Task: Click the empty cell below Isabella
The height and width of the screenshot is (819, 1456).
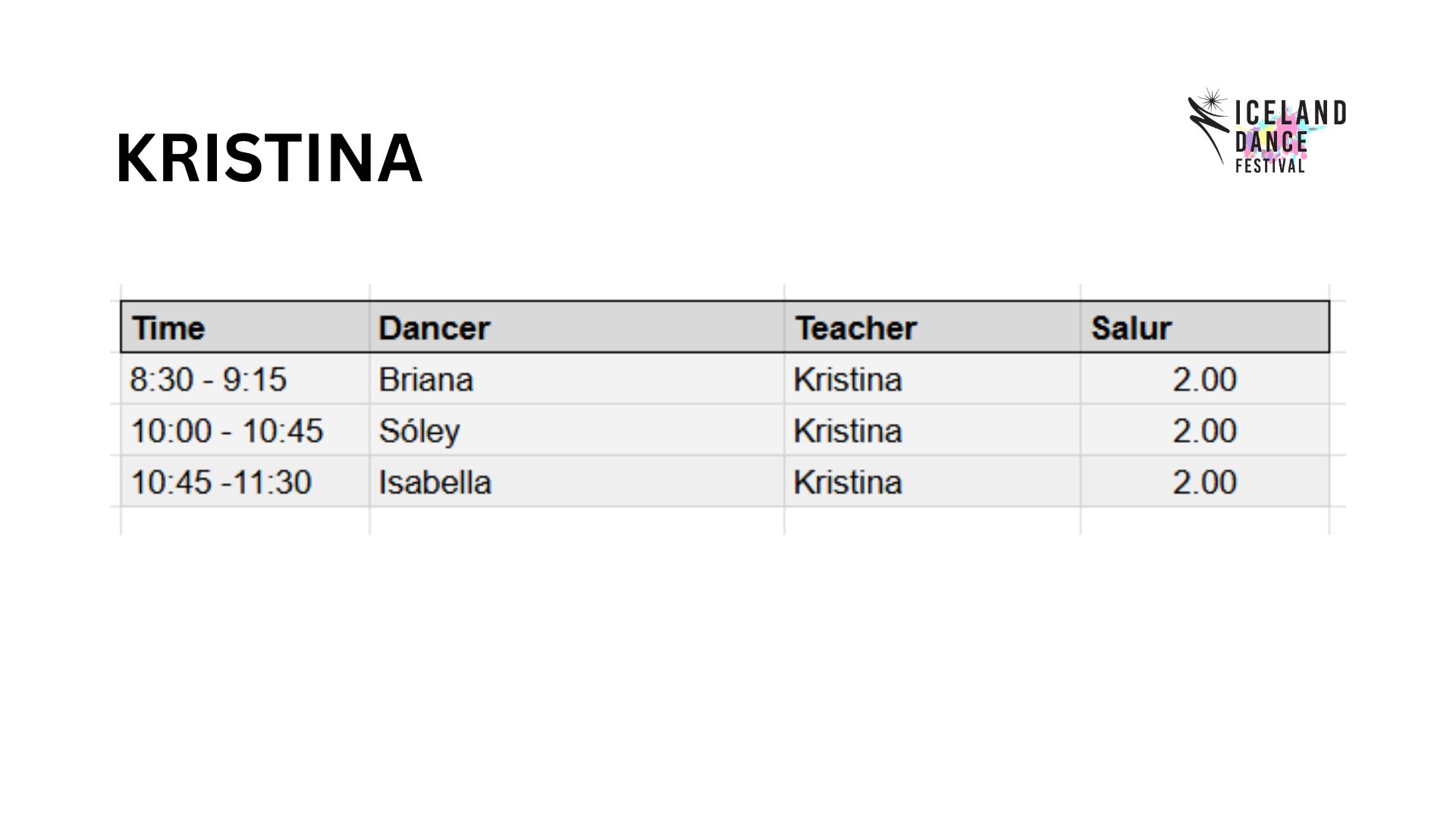Action: (x=576, y=521)
